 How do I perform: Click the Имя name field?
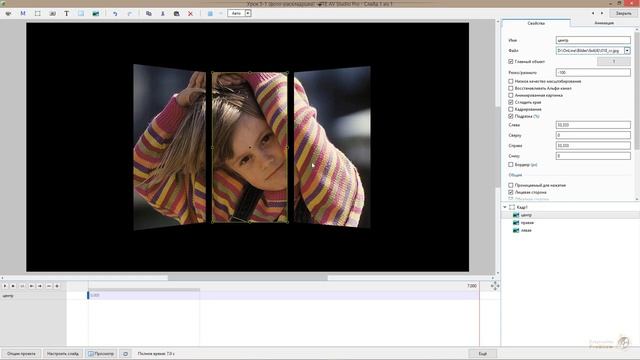(593, 40)
